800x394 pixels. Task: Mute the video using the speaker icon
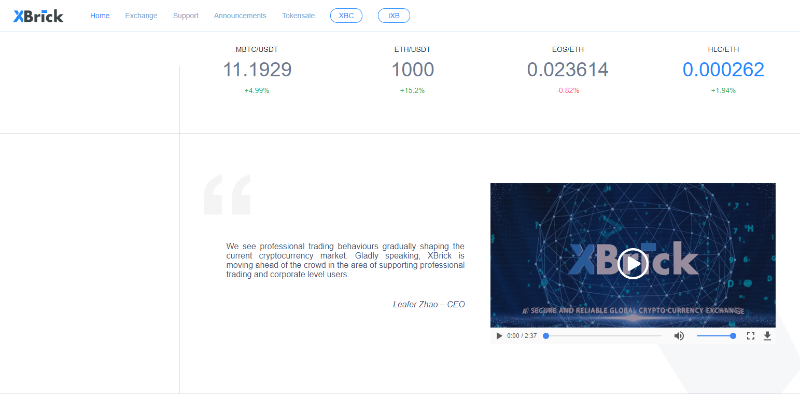679,336
